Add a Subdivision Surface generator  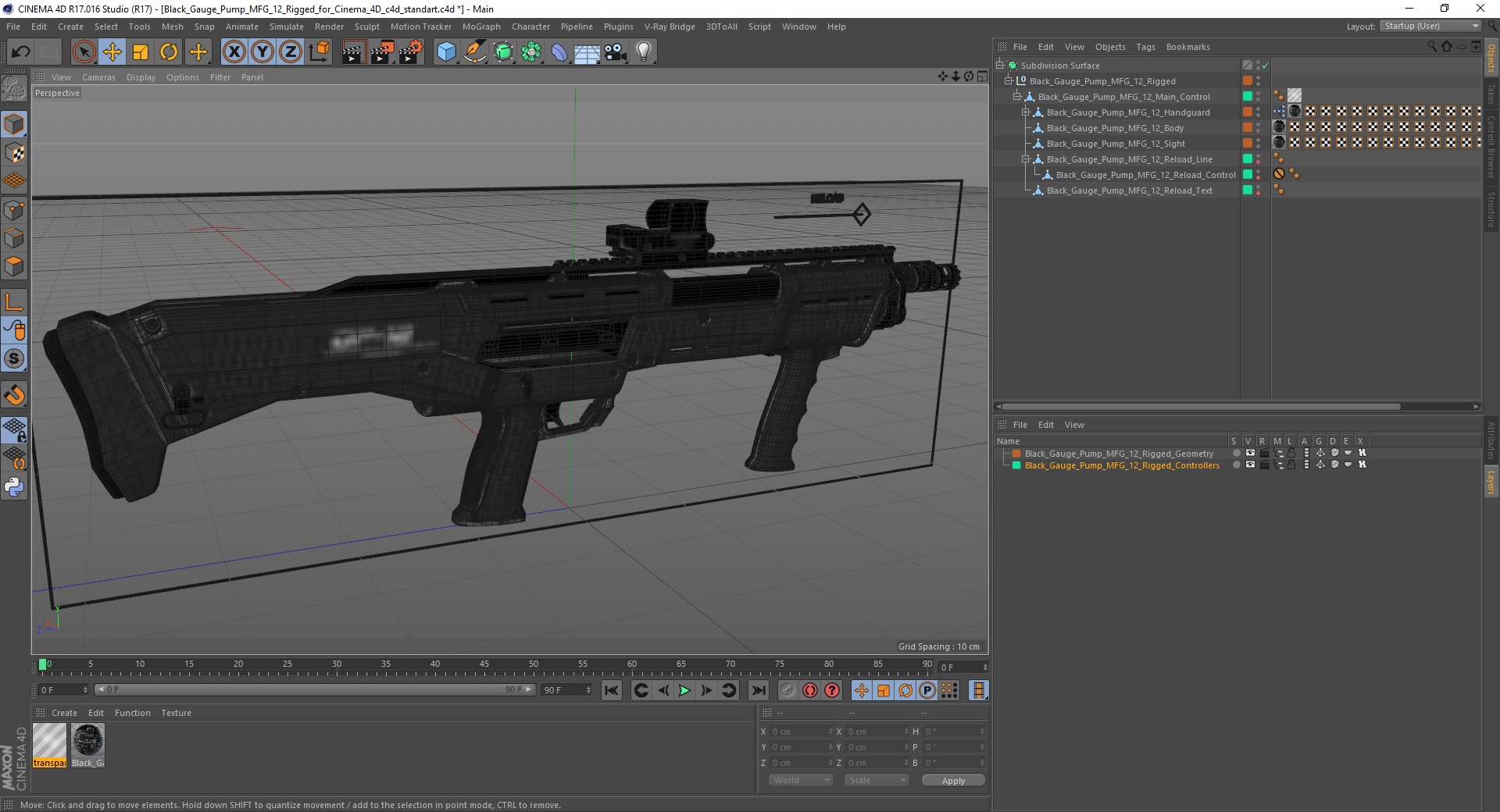click(503, 52)
